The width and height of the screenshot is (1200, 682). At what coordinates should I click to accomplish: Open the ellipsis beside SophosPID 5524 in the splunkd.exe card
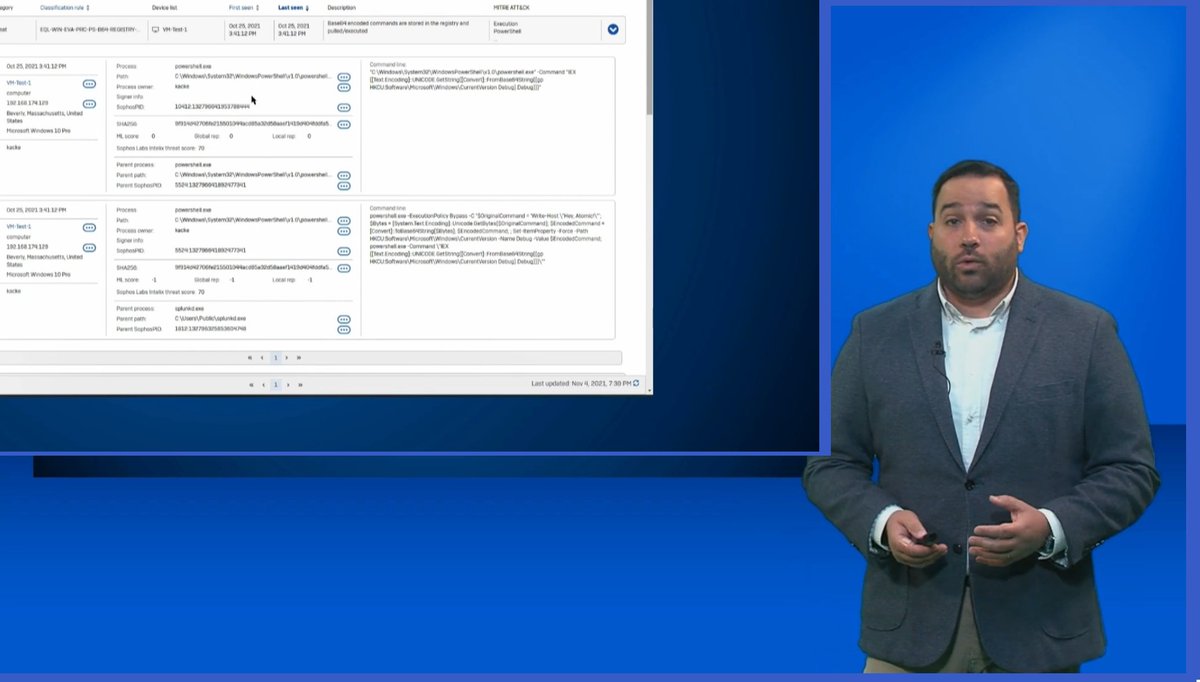344,251
